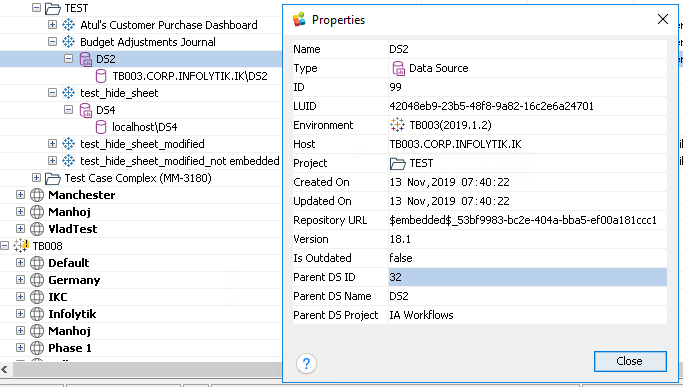
Task: Click the Infolytik site globe icon
Action: [37, 314]
